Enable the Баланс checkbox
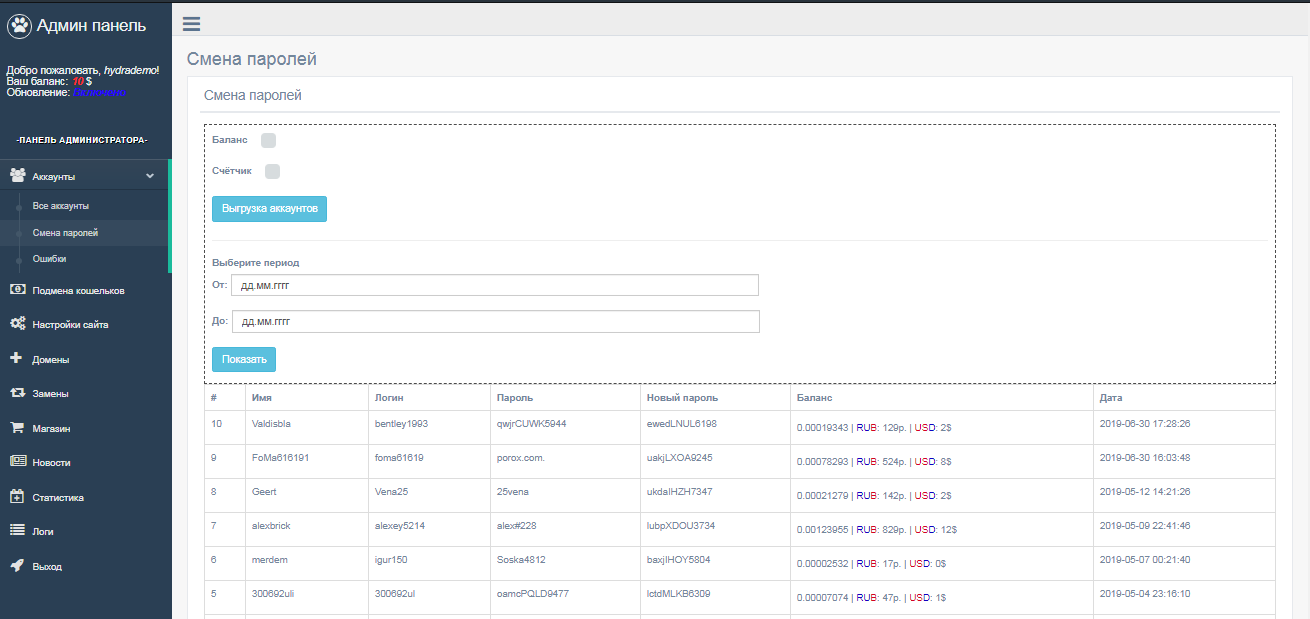Image resolution: width=1310 pixels, height=619 pixels. [x=268, y=141]
